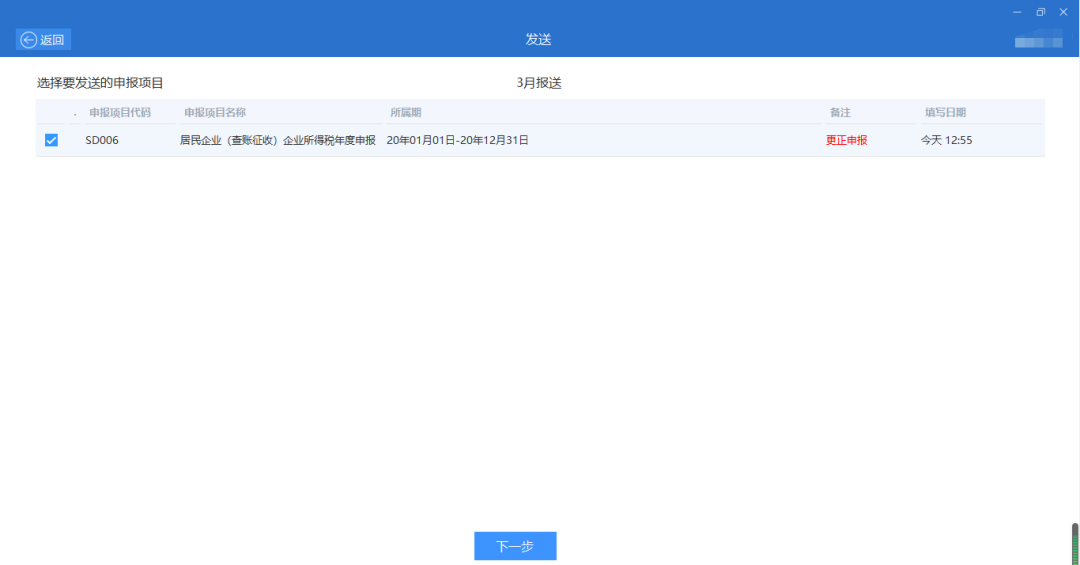Sort by 所属期 column header
Screen dimensions: 1080x565
coord(406,112)
